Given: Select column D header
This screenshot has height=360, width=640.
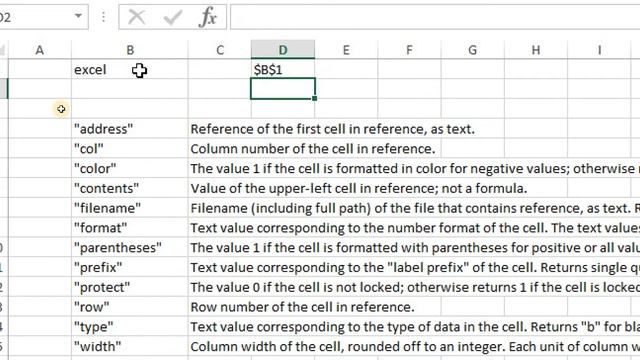Looking at the screenshot, I should pyautogui.click(x=283, y=50).
